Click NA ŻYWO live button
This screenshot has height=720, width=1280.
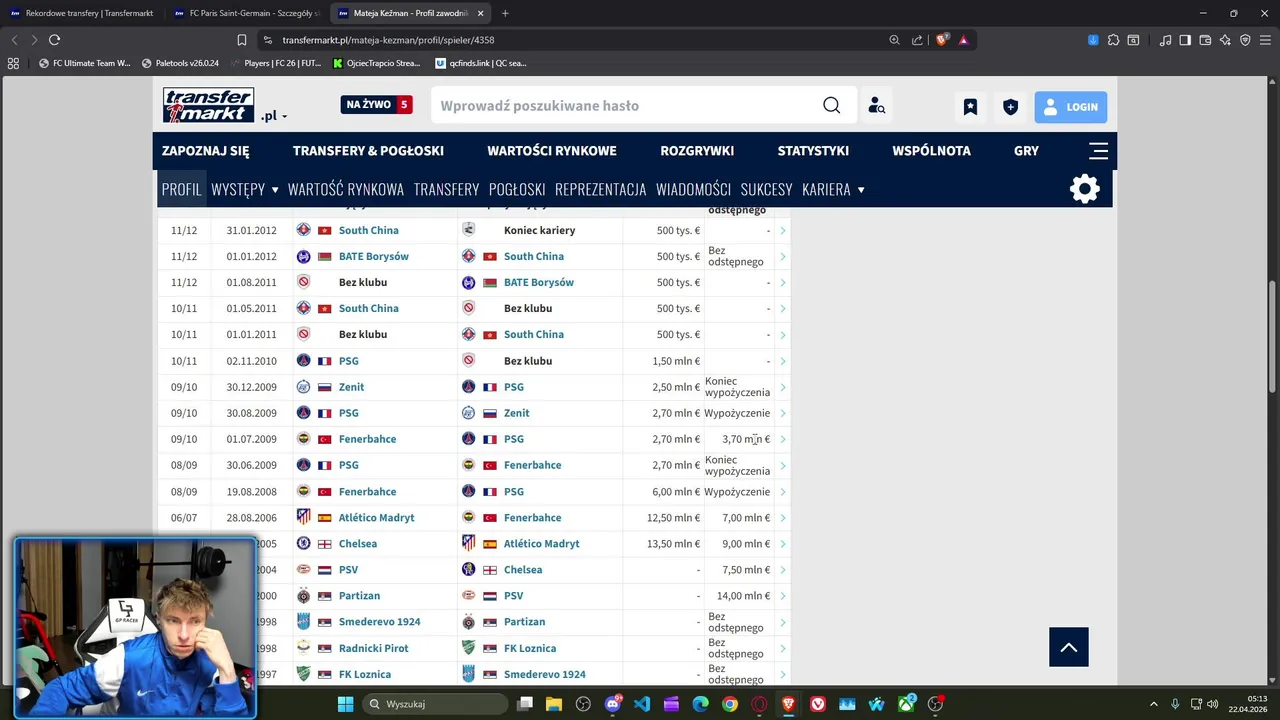pyautogui.click(x=376, y=105)
